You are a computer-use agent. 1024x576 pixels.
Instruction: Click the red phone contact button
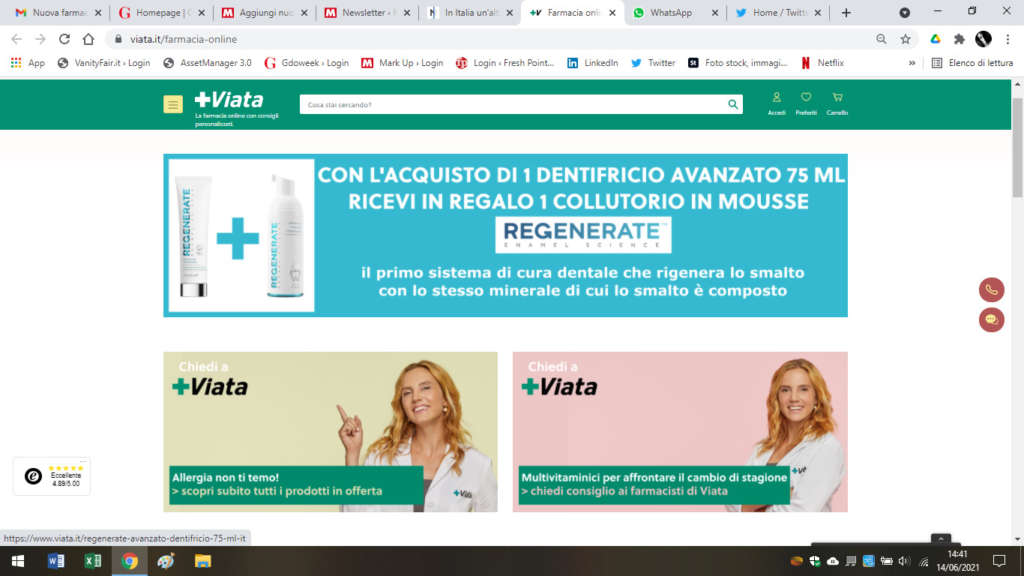pos(991,290)
